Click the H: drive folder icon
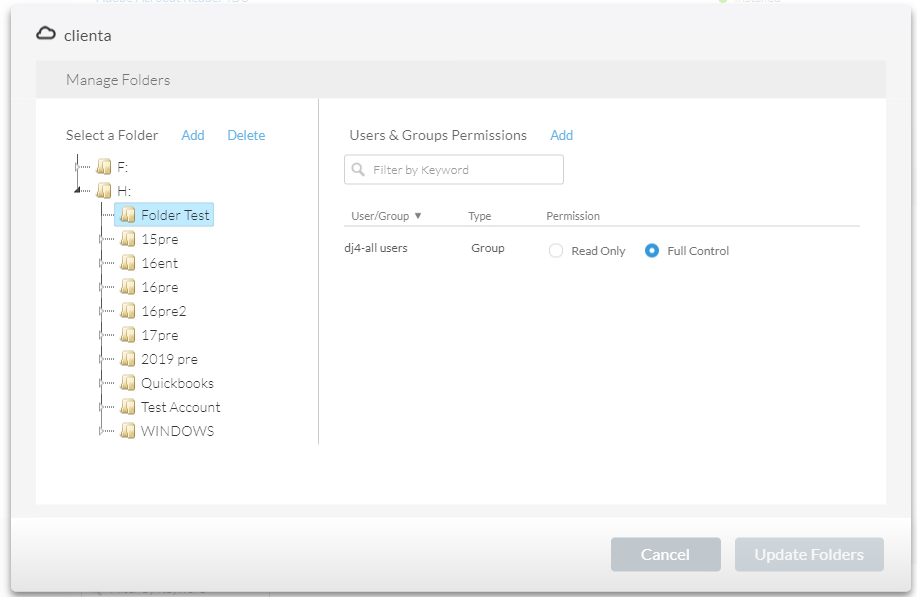 (104, 191)
